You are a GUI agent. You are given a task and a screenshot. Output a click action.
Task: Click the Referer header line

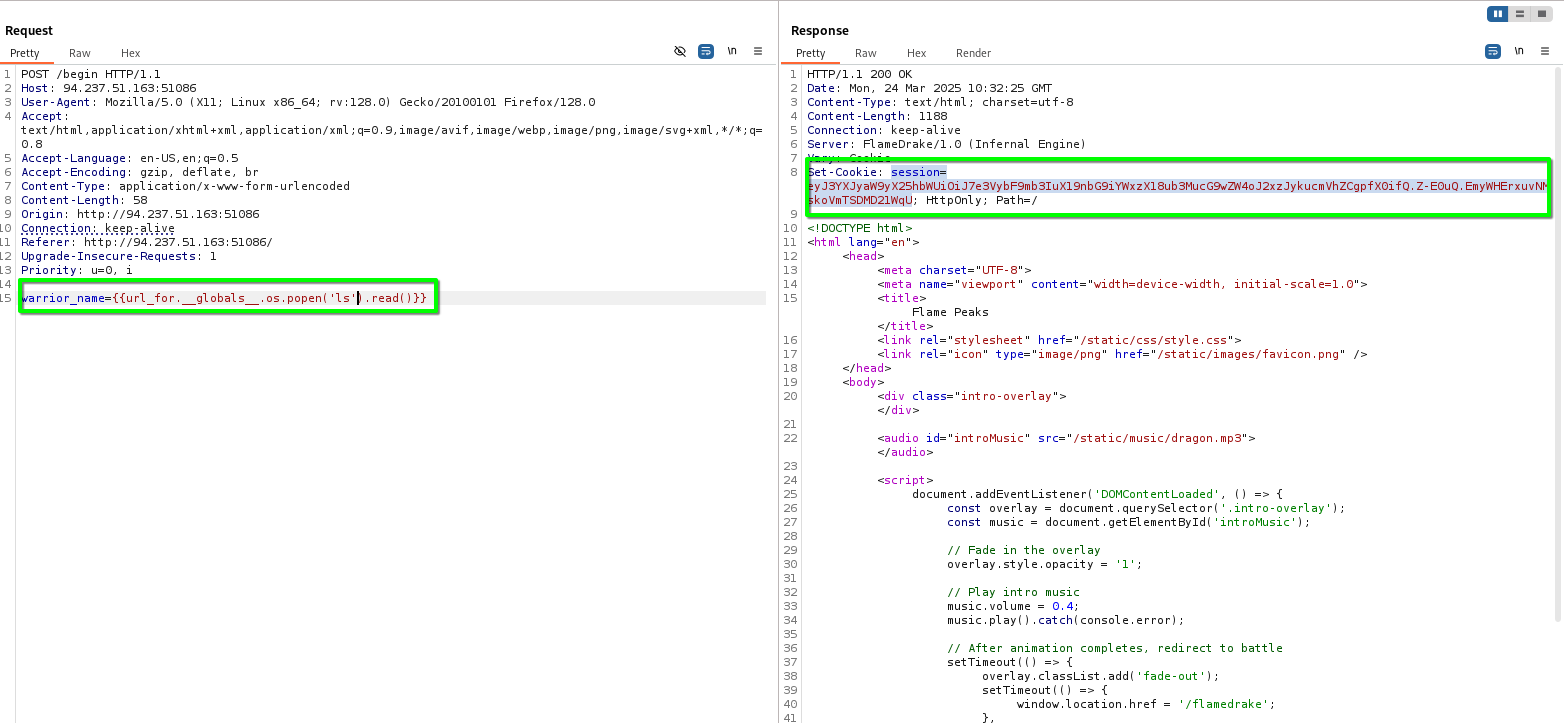147,242
